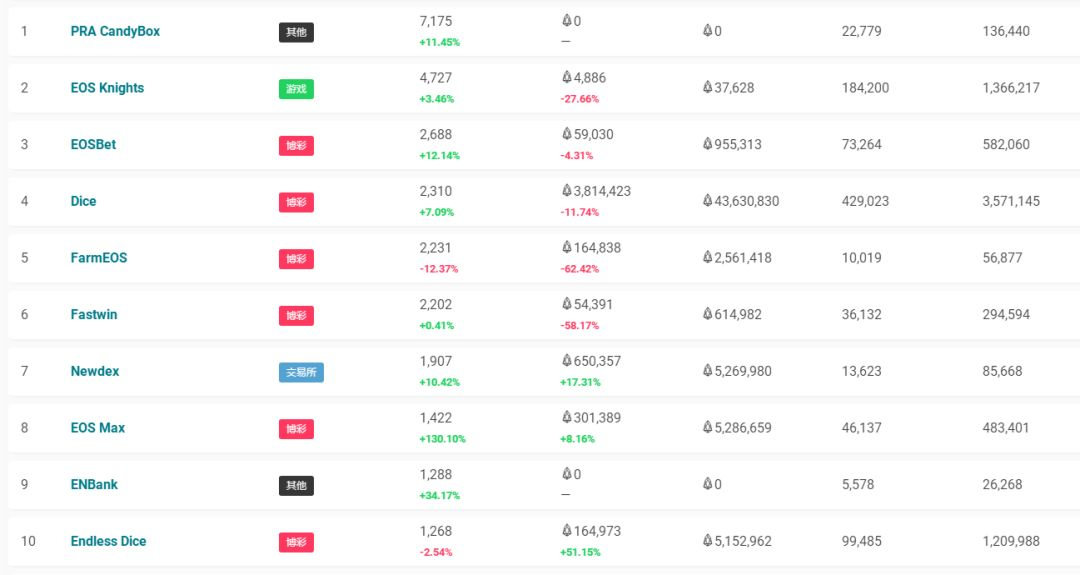The width and height of the screenshot is (1080, 575).
Task: Select rank number 10 in the Endless Dice row
Action: pos(28,541)
